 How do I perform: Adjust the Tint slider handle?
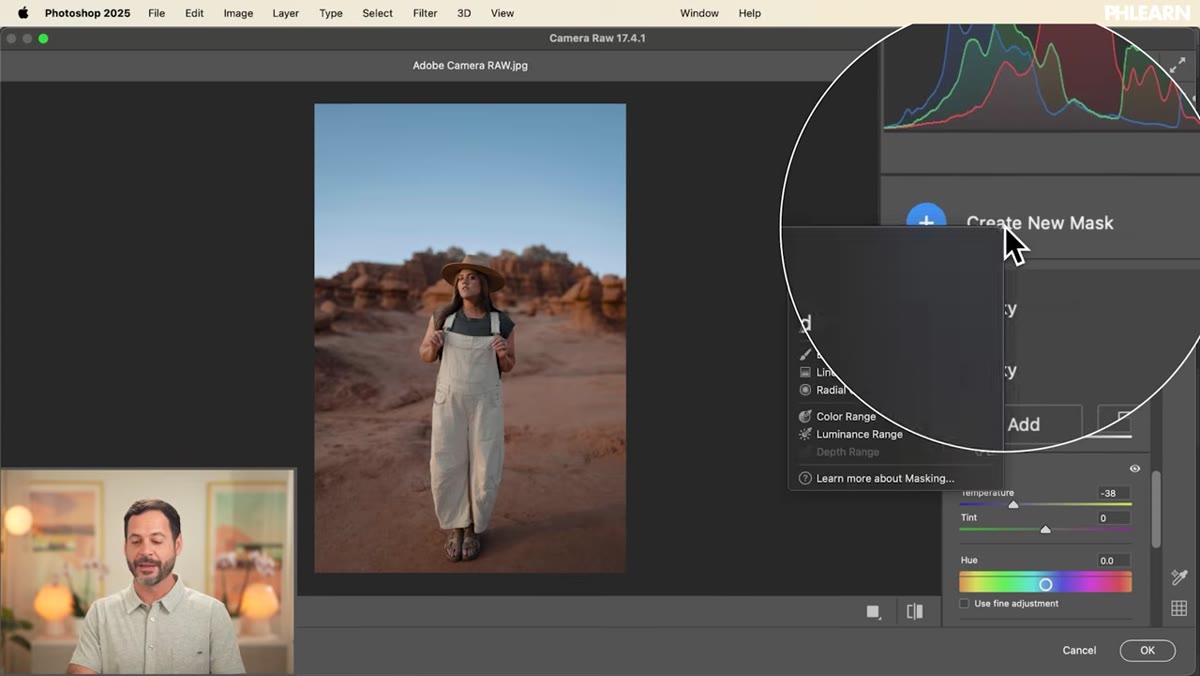pyautogui.click(x=1045, y=529)
